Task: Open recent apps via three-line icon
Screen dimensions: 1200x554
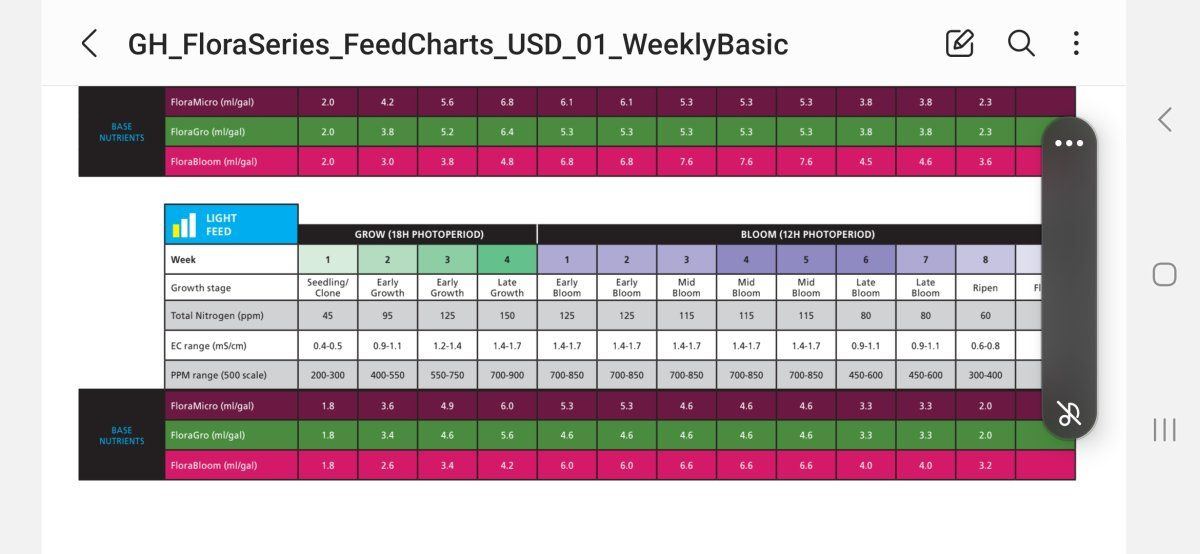Action: point(1164,430)
